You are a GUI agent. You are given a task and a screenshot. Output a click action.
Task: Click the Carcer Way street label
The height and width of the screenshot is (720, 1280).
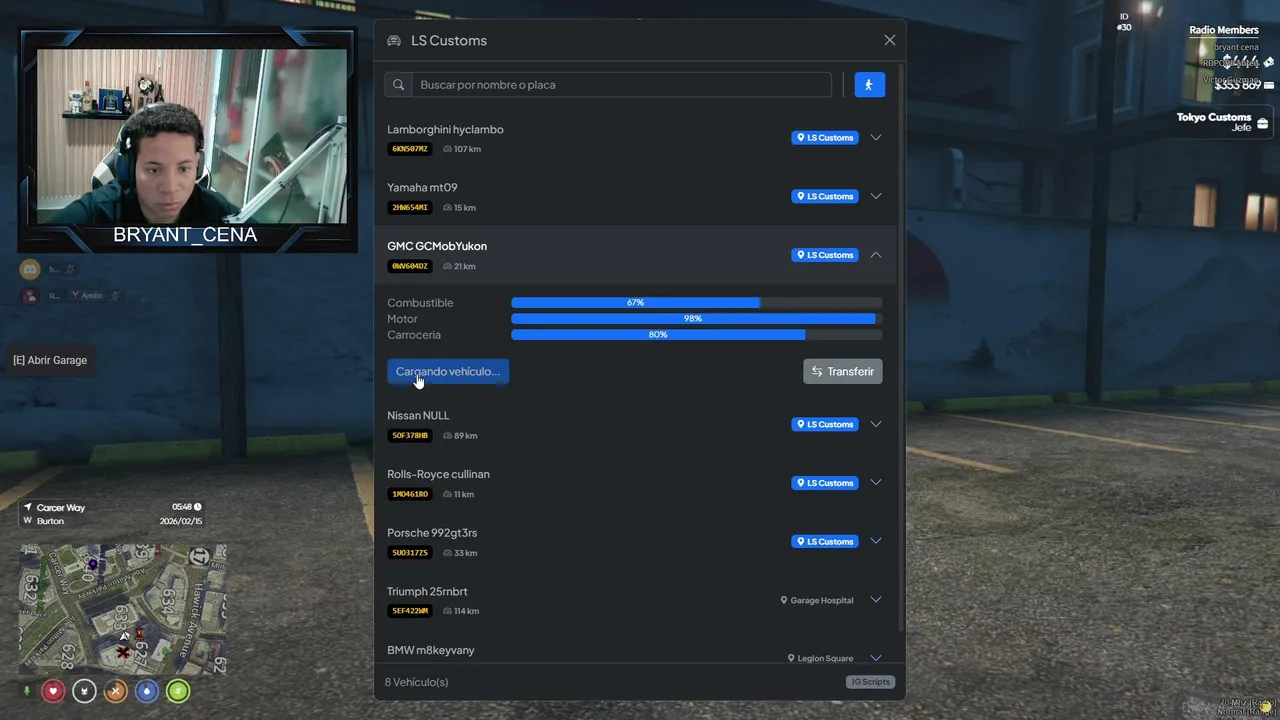click(61, 508)
